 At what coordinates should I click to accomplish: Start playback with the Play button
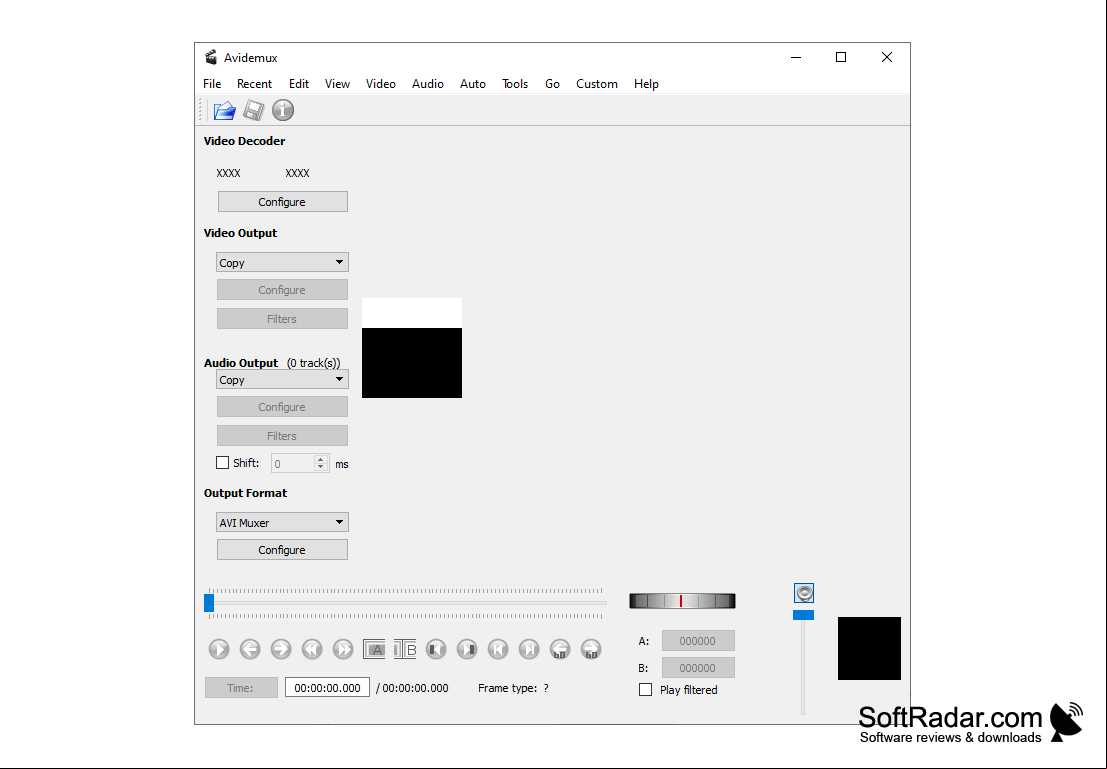tap(219, 649)
